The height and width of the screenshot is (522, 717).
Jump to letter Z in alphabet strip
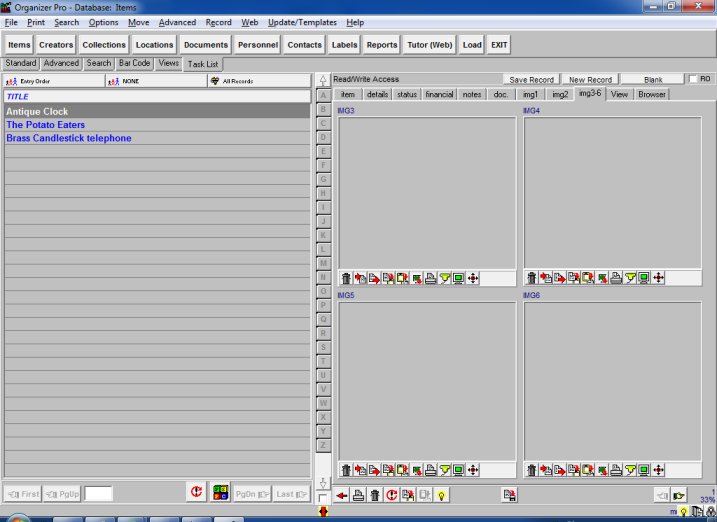[323, 445]
